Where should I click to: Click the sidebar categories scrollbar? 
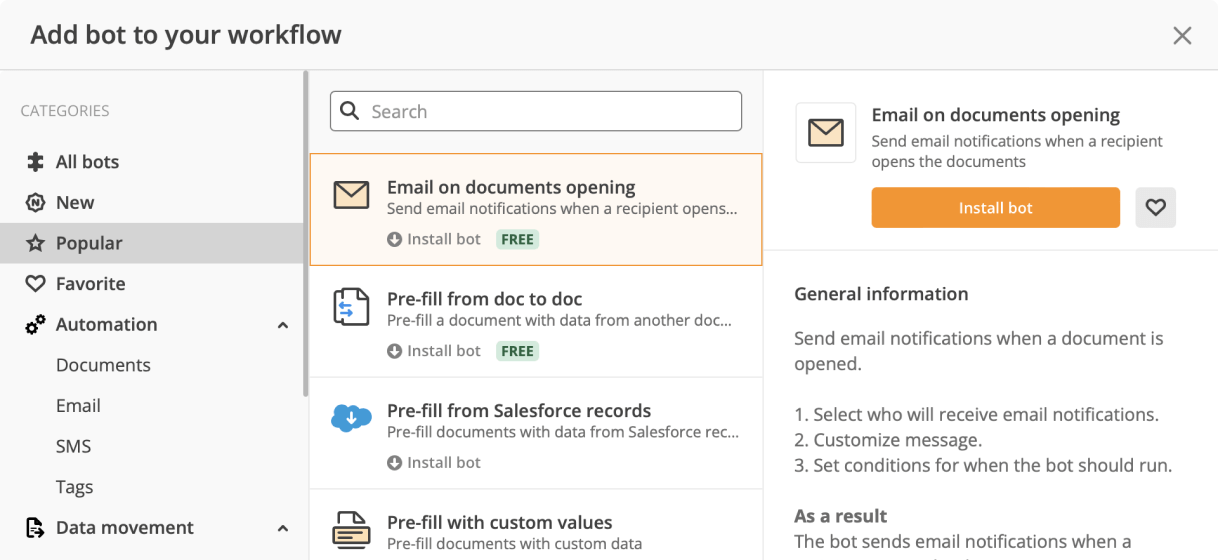(305, 235)
